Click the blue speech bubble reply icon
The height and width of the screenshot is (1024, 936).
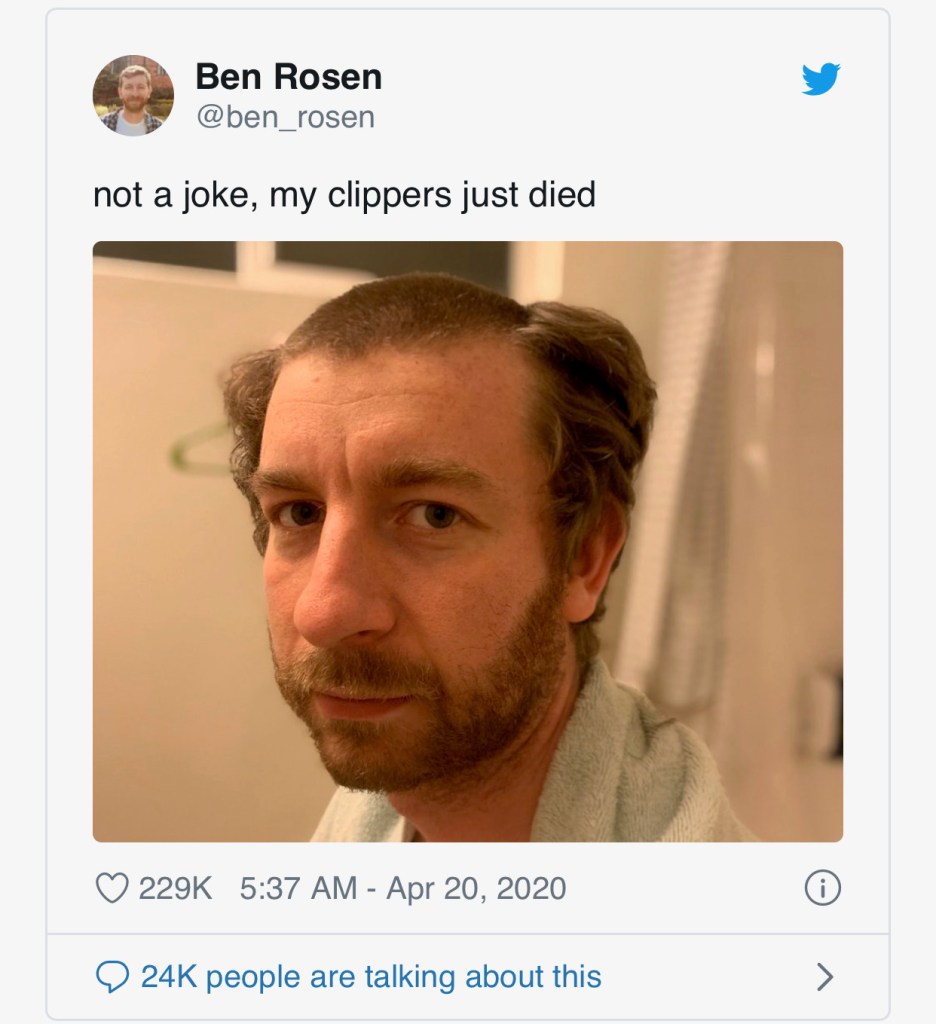pos(112,976)
